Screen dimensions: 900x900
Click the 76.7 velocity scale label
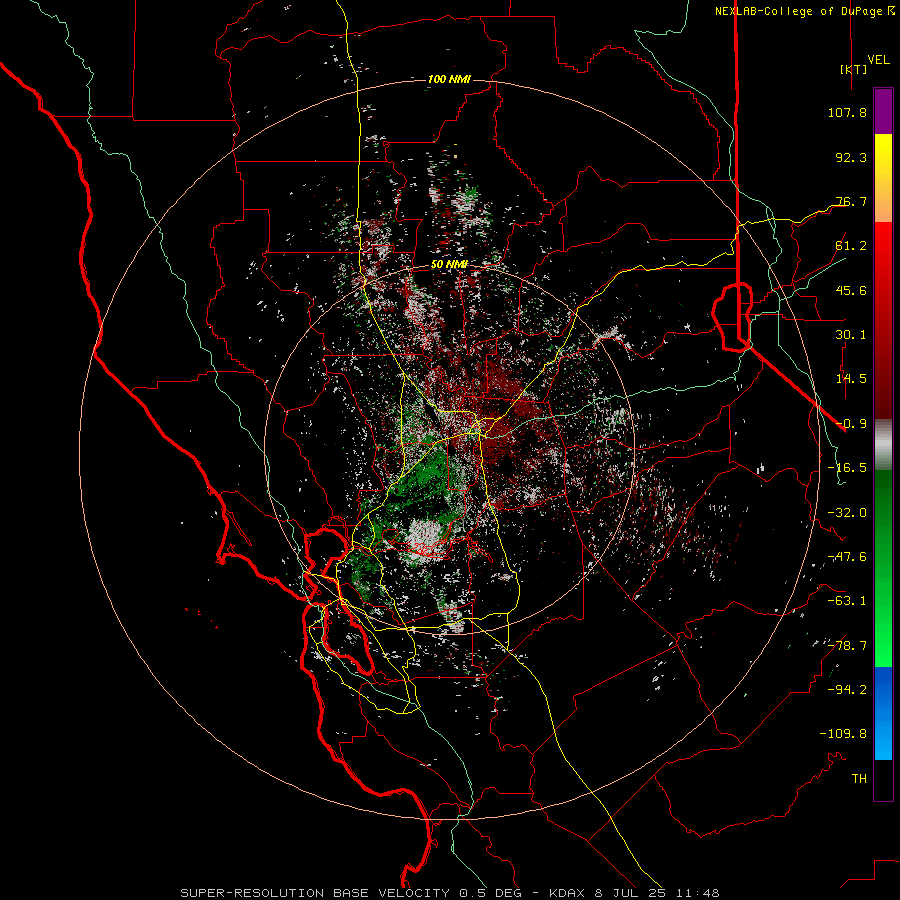pyautogui.click(x=851, y=201)
